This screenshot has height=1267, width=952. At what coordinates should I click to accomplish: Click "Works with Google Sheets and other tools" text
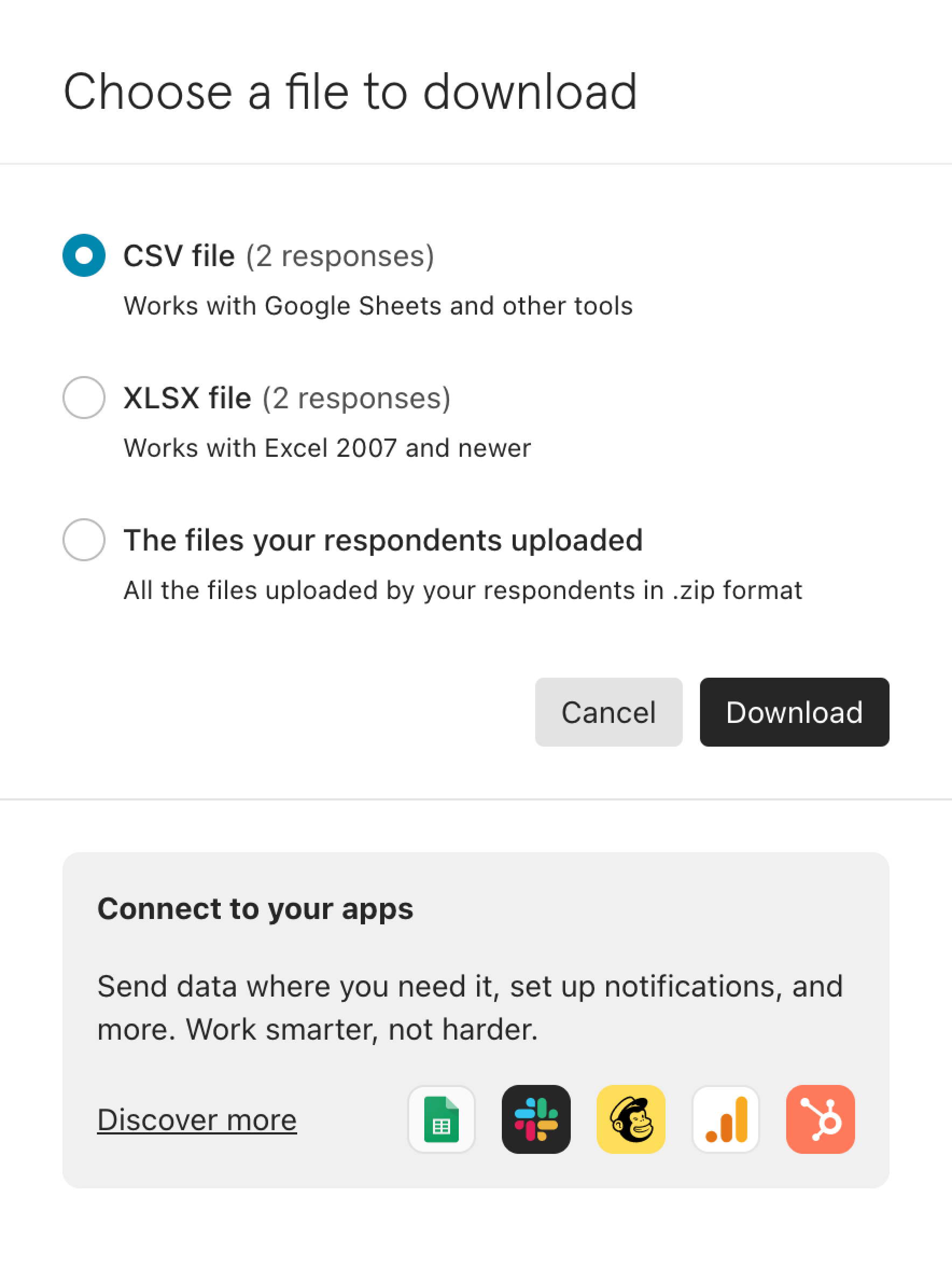[x=378, y=305]
